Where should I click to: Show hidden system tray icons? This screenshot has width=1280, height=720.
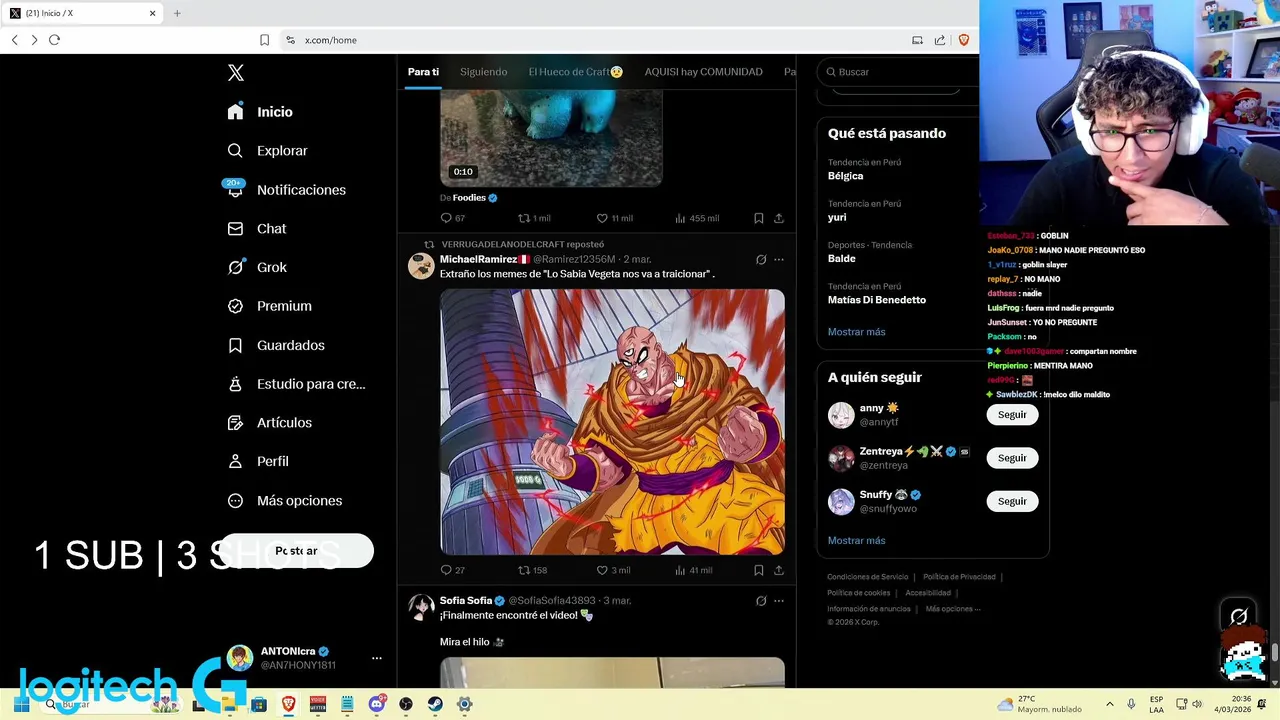coord(1109,704)
